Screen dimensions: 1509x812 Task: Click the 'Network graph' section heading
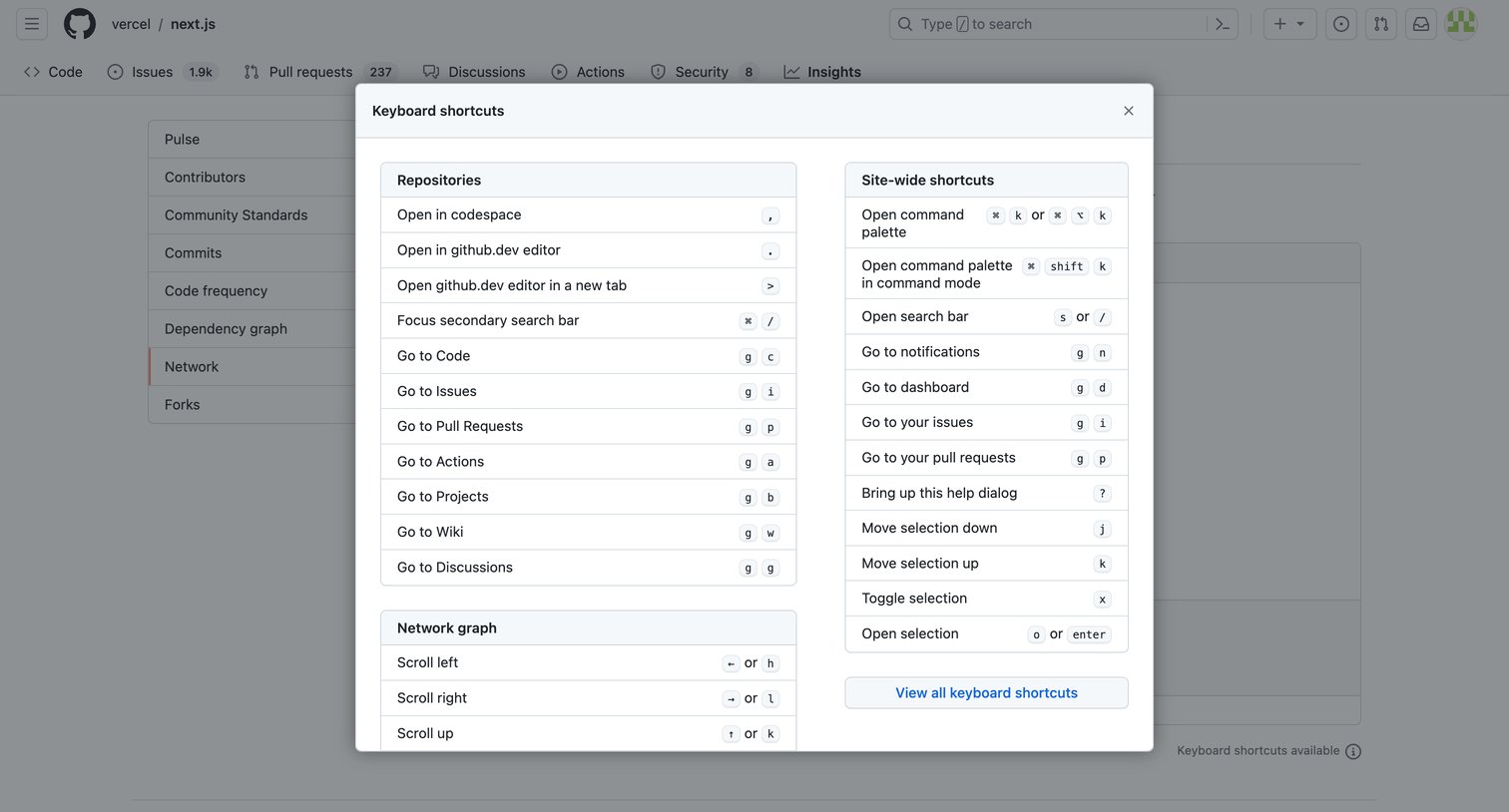447,628
